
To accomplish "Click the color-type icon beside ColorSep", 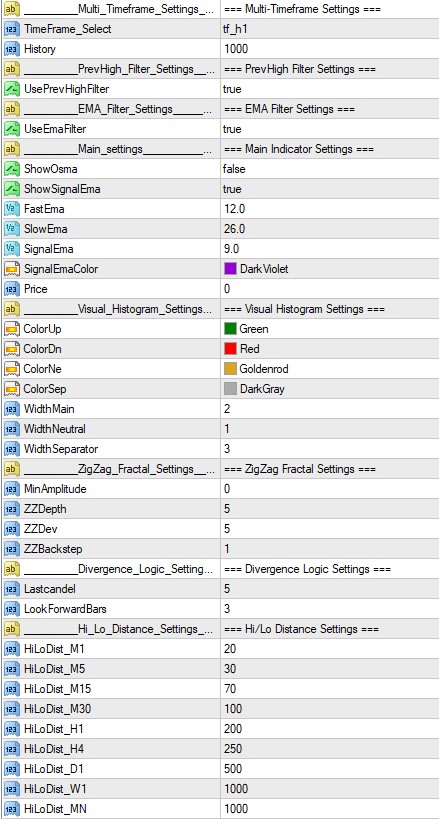I will tap(11, 389).
